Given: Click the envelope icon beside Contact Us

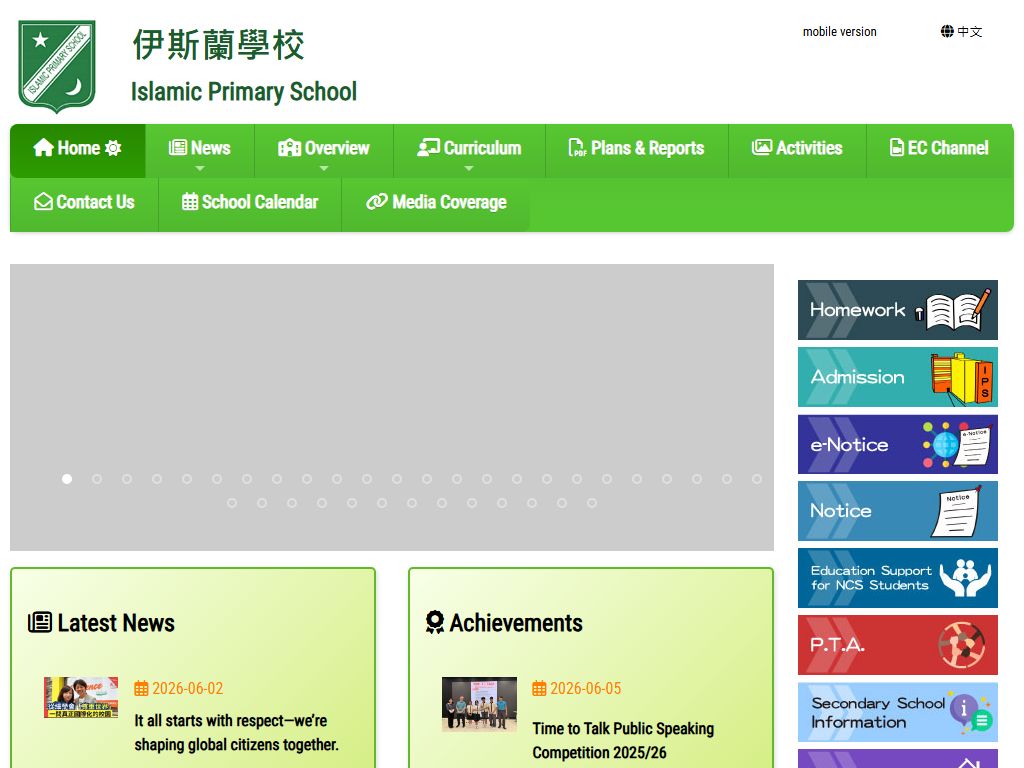Looking at the screenshot, I should click(43, 202).
